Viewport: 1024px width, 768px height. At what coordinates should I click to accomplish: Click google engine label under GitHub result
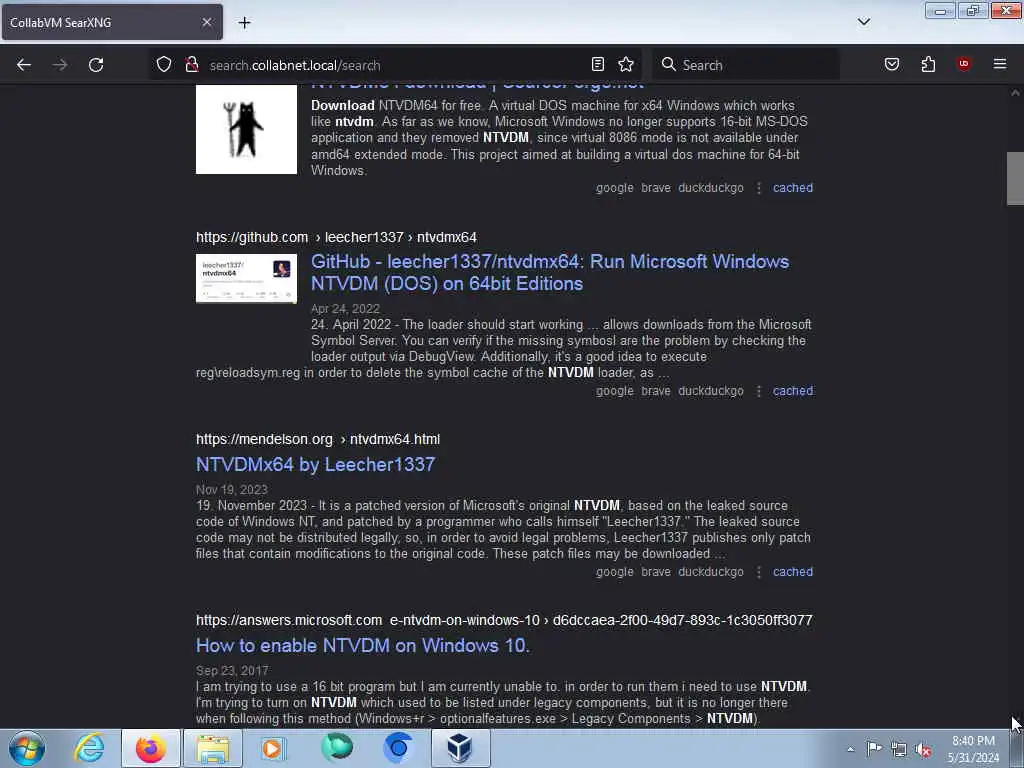tap(615, 391)
